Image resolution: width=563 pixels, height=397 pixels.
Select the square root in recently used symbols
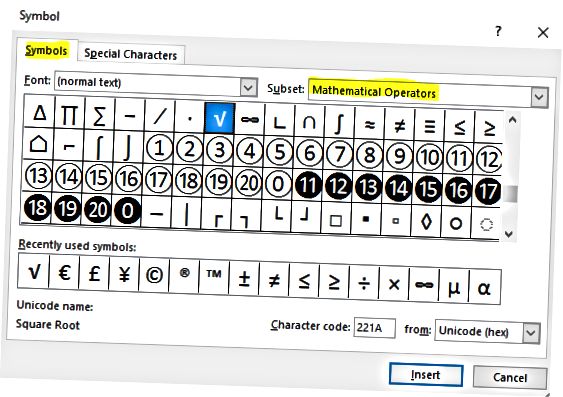point(34,272)
